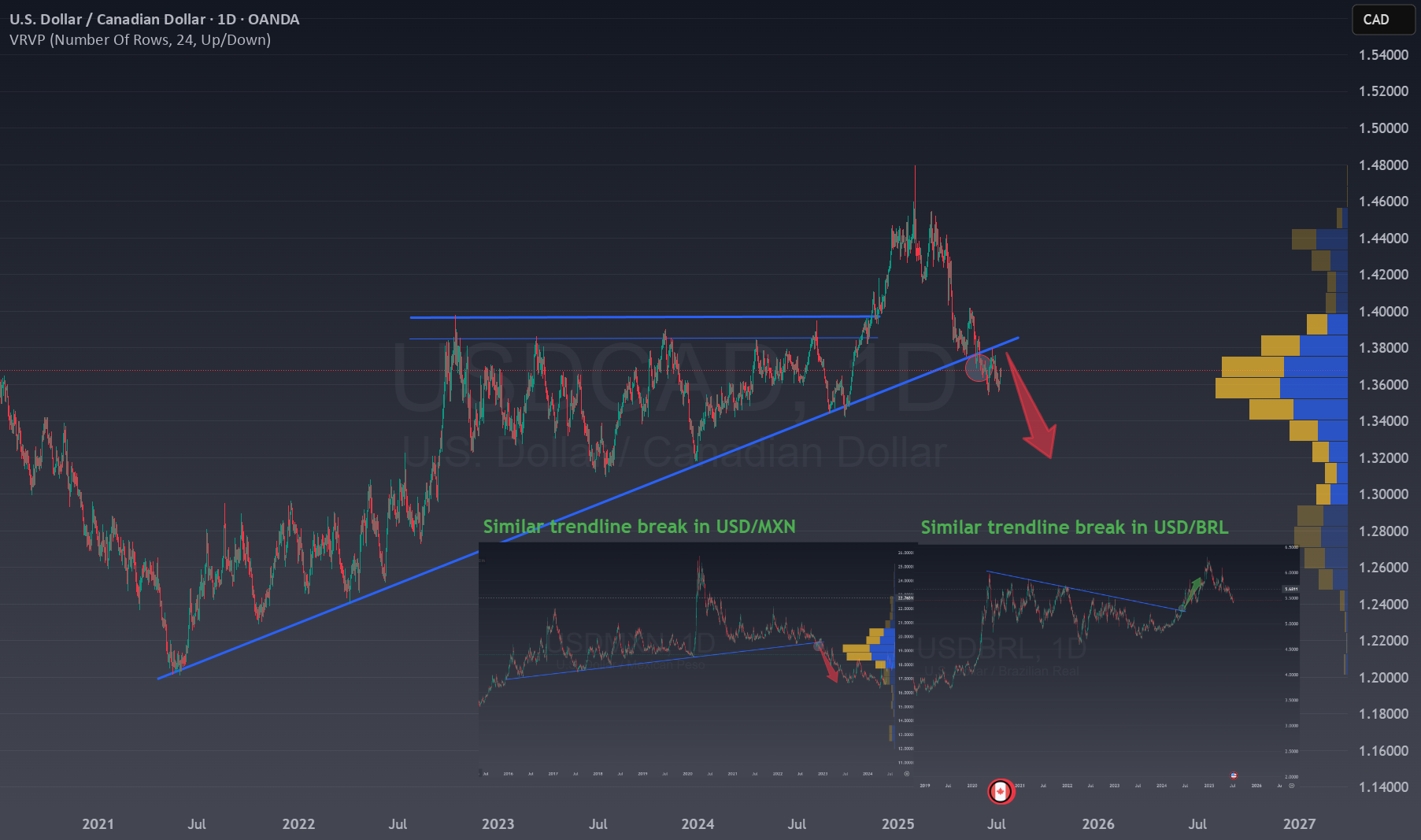
Task: Click the red circle trendline-break highlight
Action: click(x=979, y=368)
